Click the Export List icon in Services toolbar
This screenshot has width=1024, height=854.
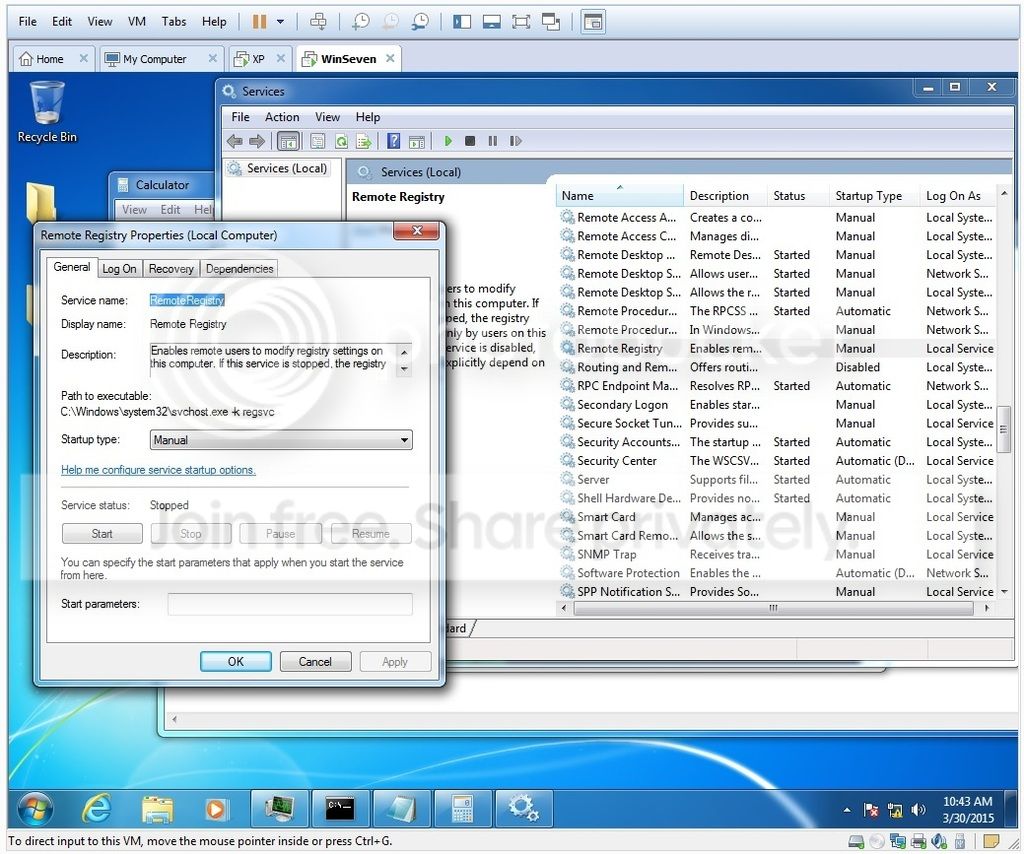363,140
